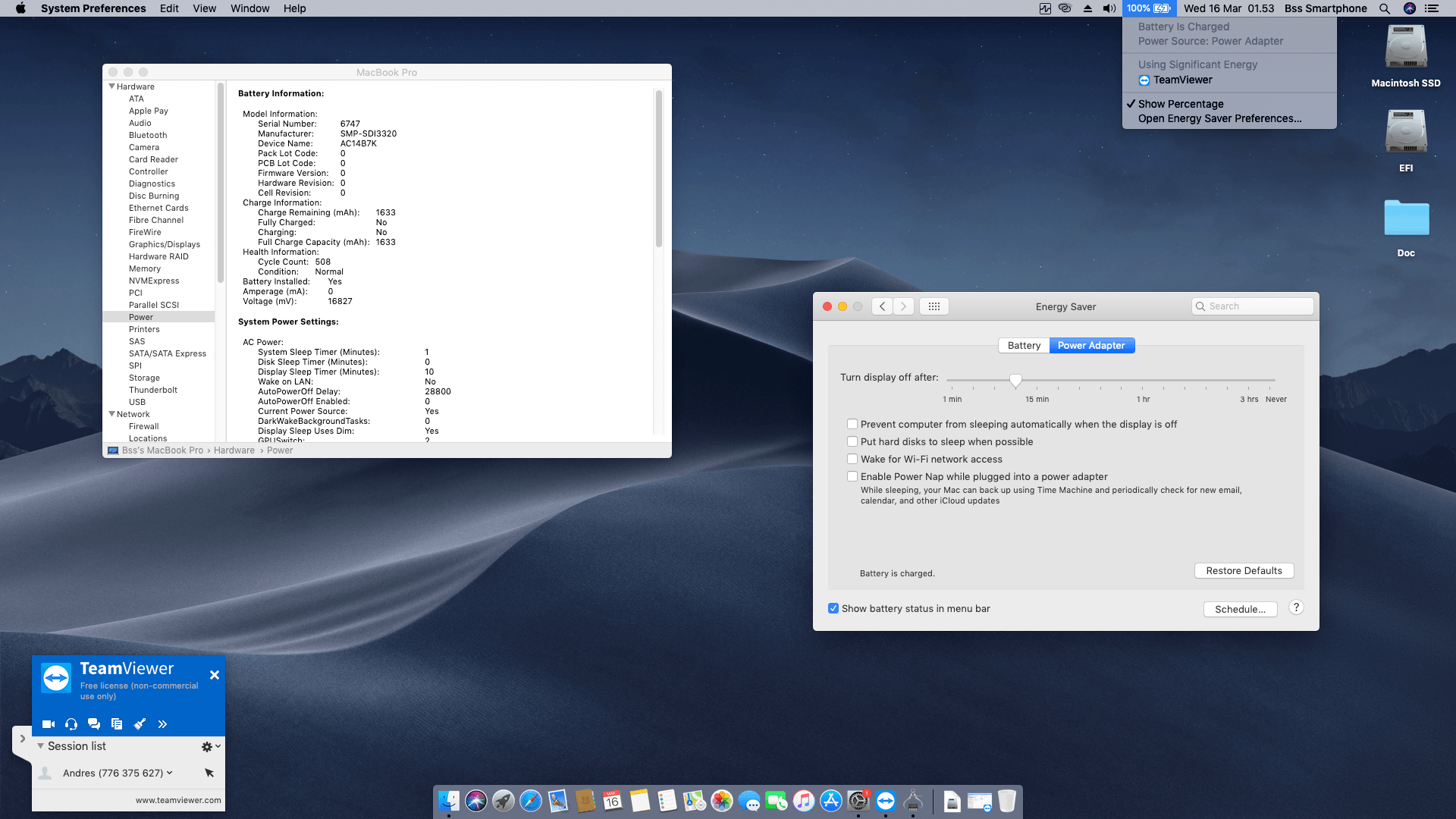The image size is (1456, 819).
Task: Enable Power Nap while plugged in
Action: (x=852, y=476)
